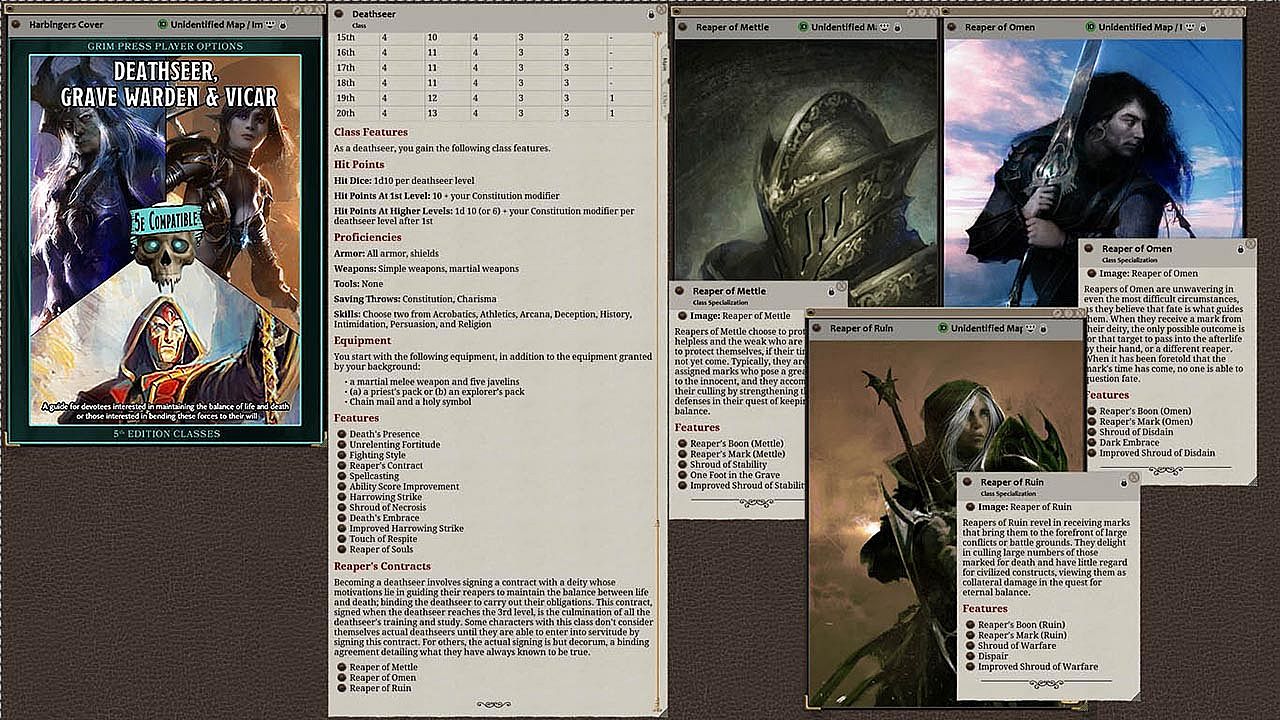Click the Harbingers Cover book artwork

pos(165,240)
